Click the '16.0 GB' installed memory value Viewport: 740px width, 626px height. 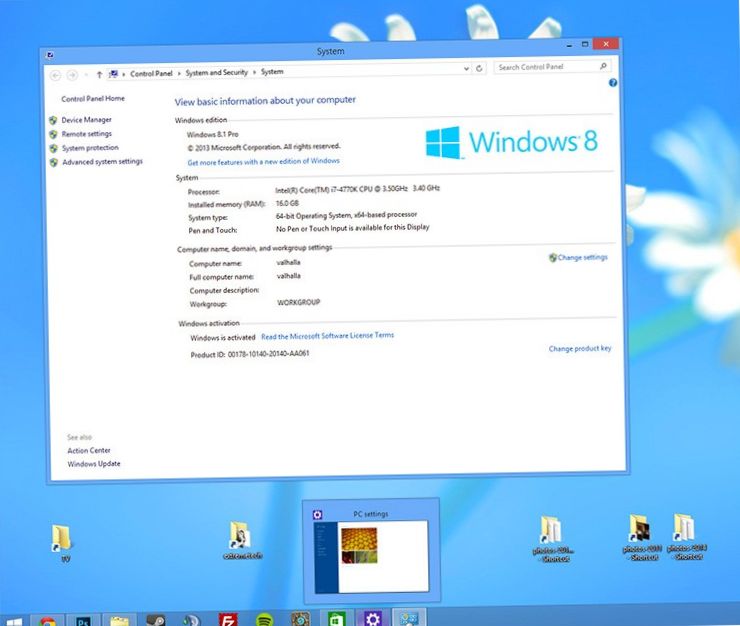(287, 203)
